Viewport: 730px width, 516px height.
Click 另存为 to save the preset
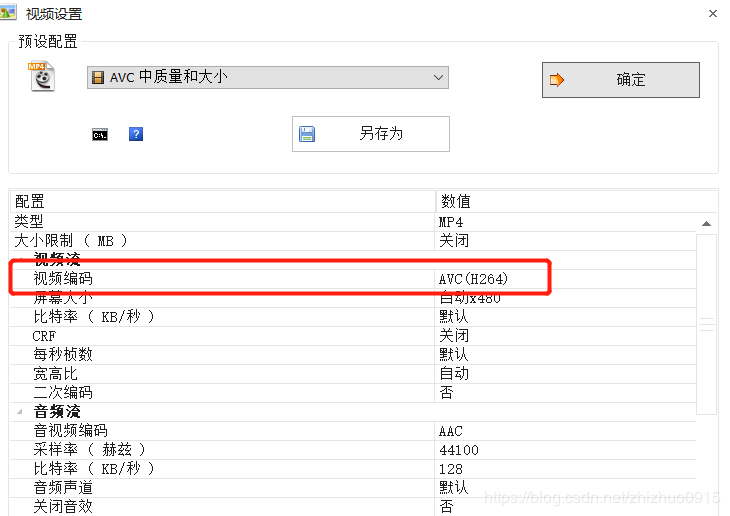click(x=370, y=133)
